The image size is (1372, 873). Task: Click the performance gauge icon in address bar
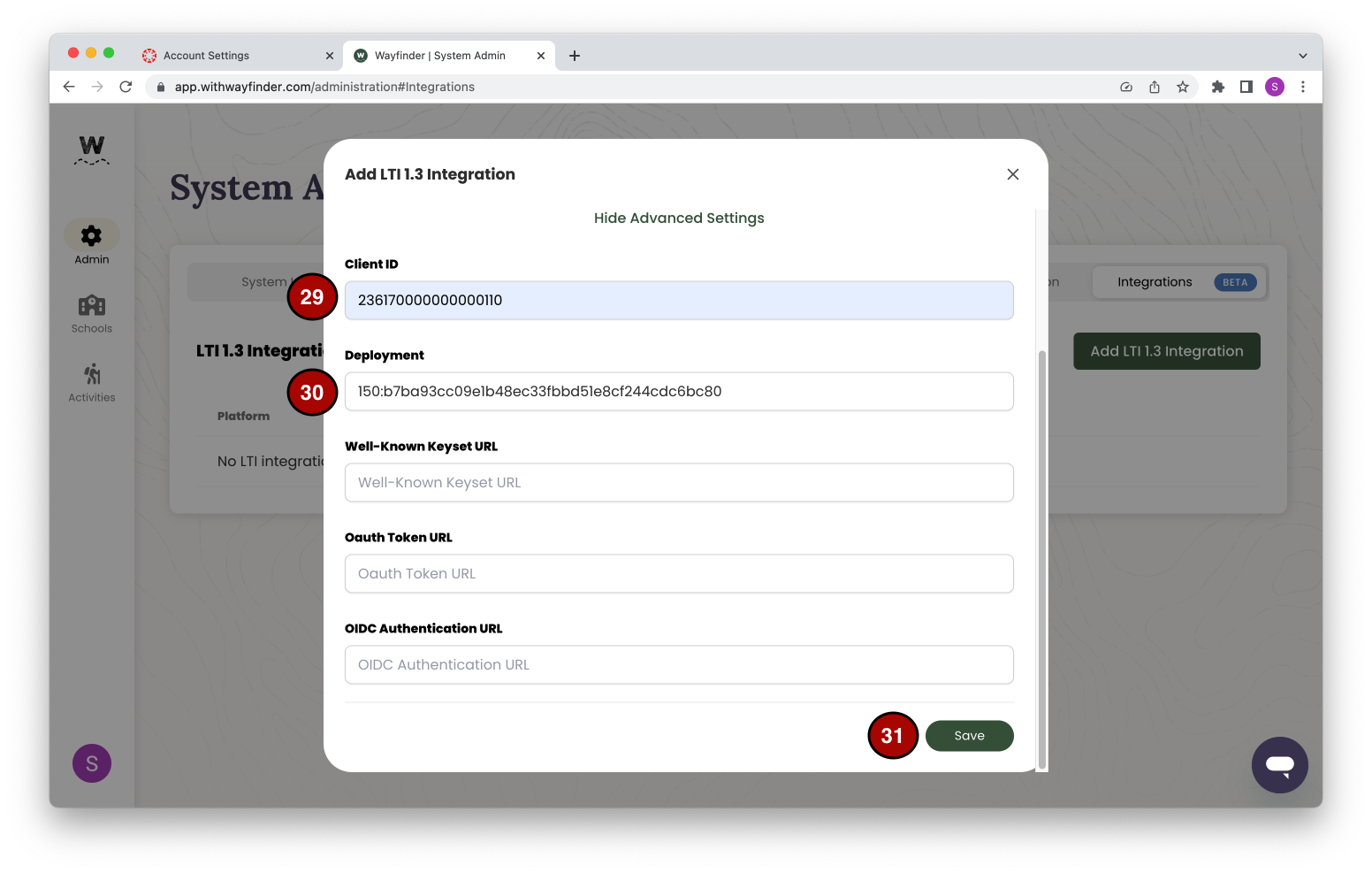[x=1126, y=87]
